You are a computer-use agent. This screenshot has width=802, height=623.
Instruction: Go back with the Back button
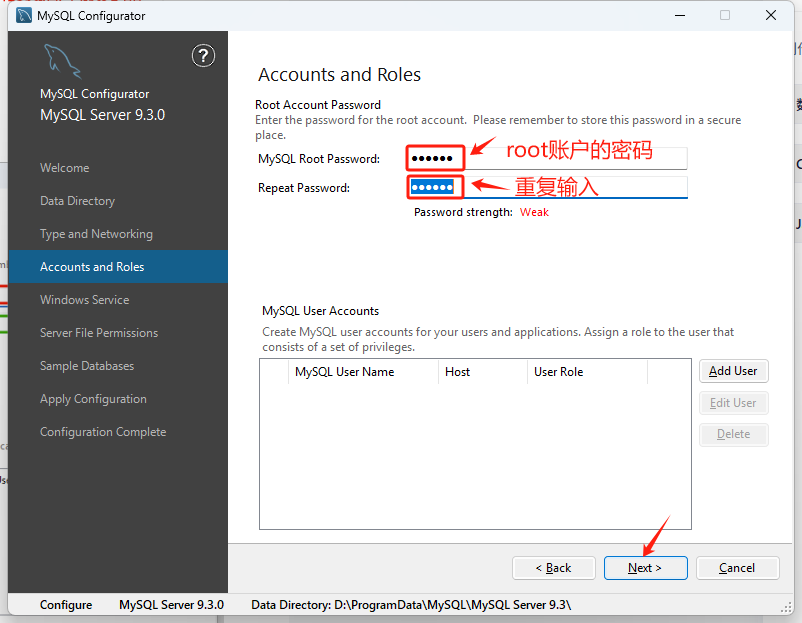coord(553,568)
